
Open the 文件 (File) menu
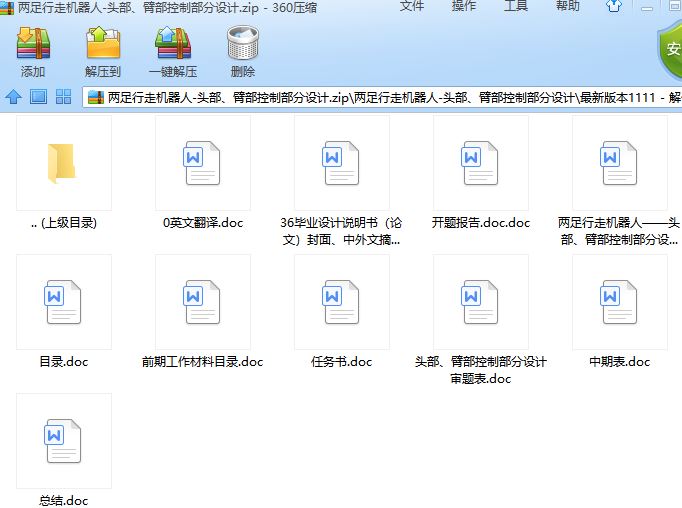tap(412, 6)
